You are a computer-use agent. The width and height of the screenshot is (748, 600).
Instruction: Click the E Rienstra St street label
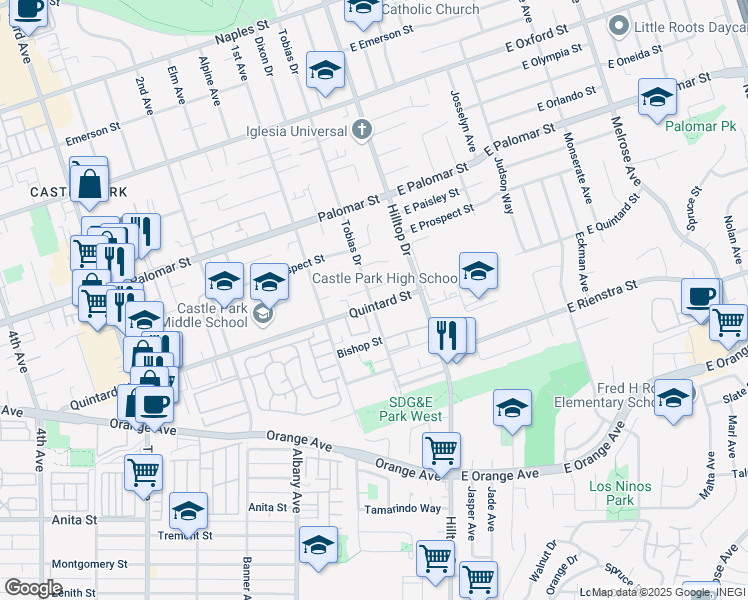point(603,297)
